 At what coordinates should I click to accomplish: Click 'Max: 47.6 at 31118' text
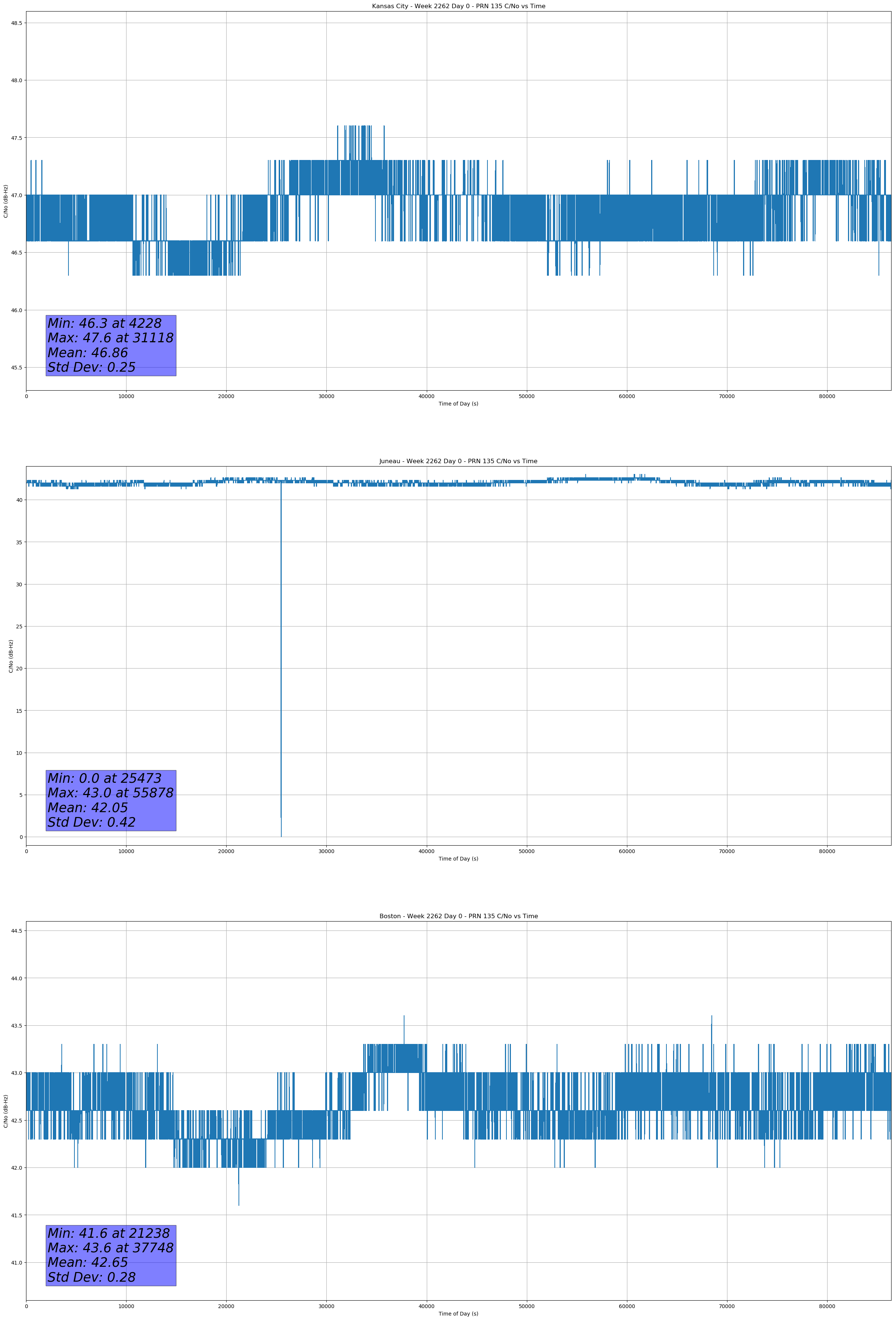click(x=110, y=338)
